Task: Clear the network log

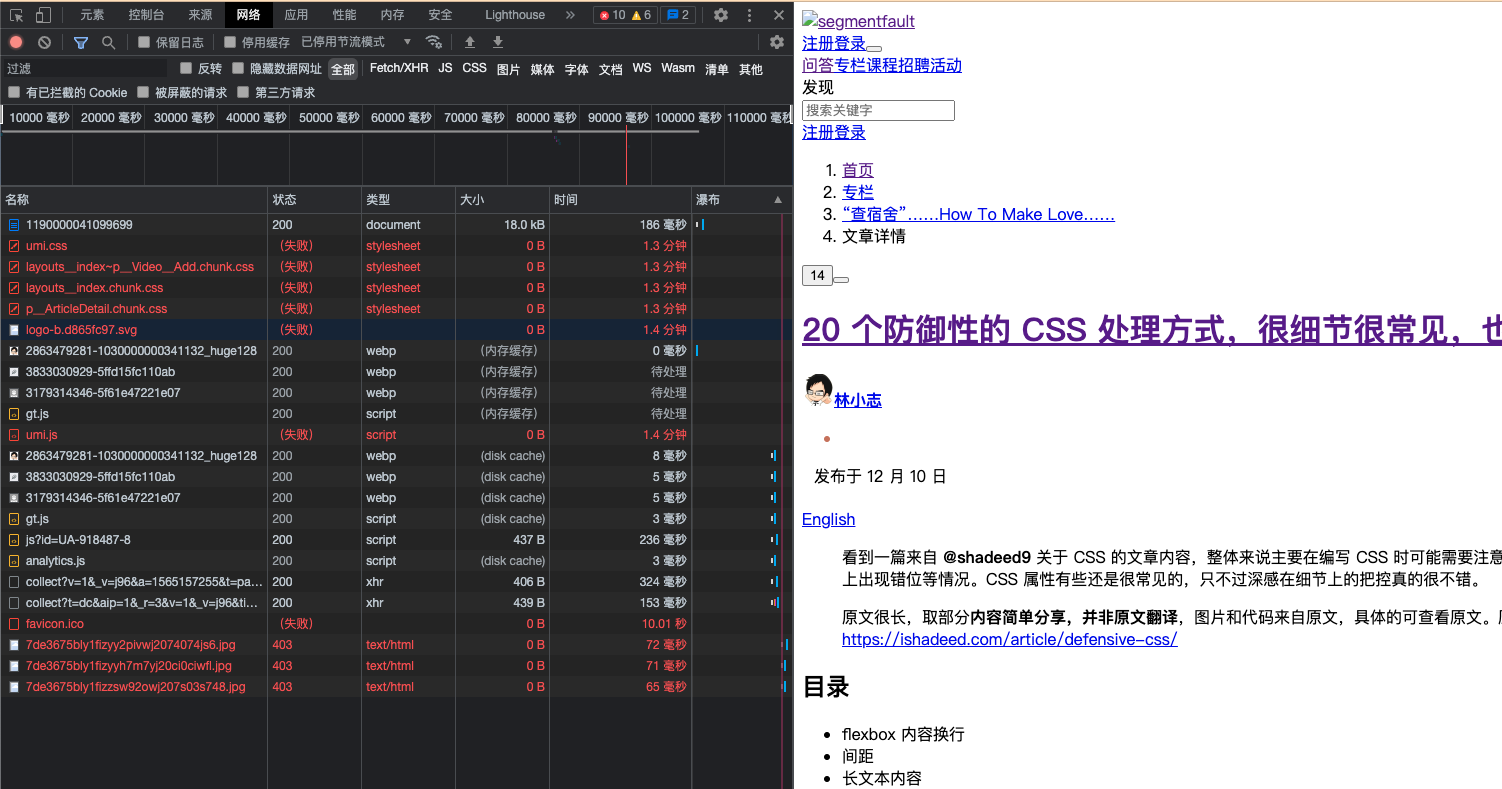Action: tap(43, 42)
